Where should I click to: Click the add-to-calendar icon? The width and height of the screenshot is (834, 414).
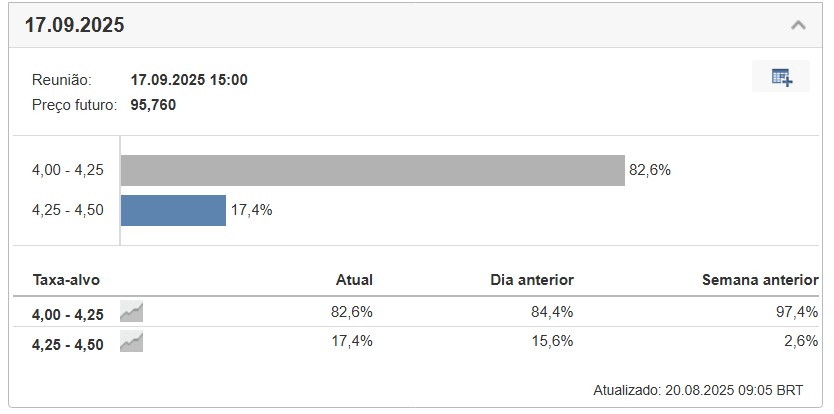pyautogui.click(x=781, y=77)
